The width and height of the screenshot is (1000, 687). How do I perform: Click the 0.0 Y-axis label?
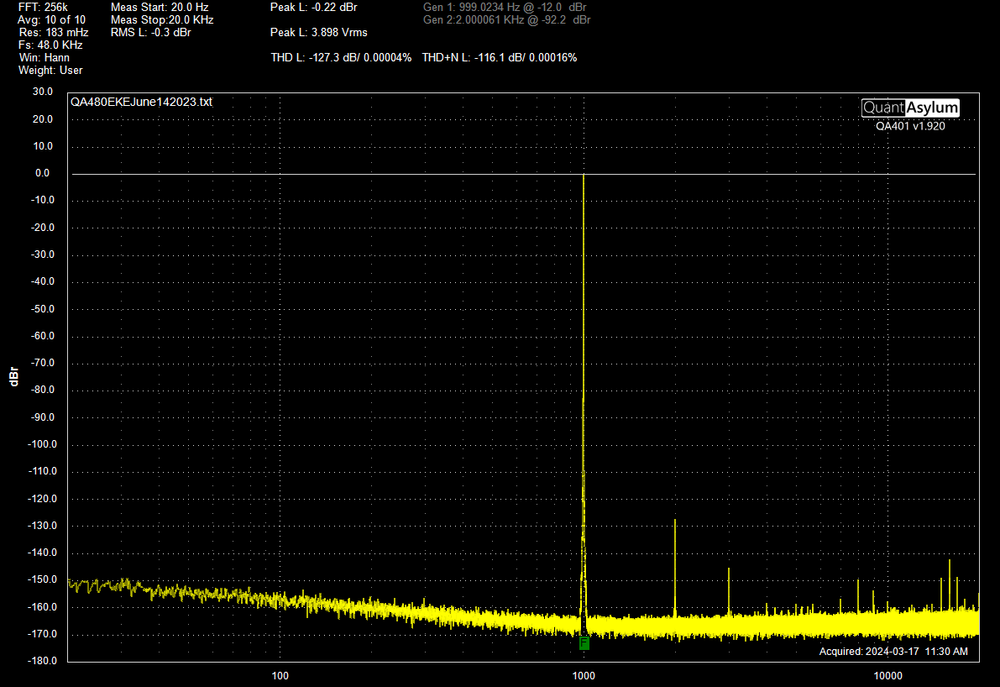click(42, 173)
